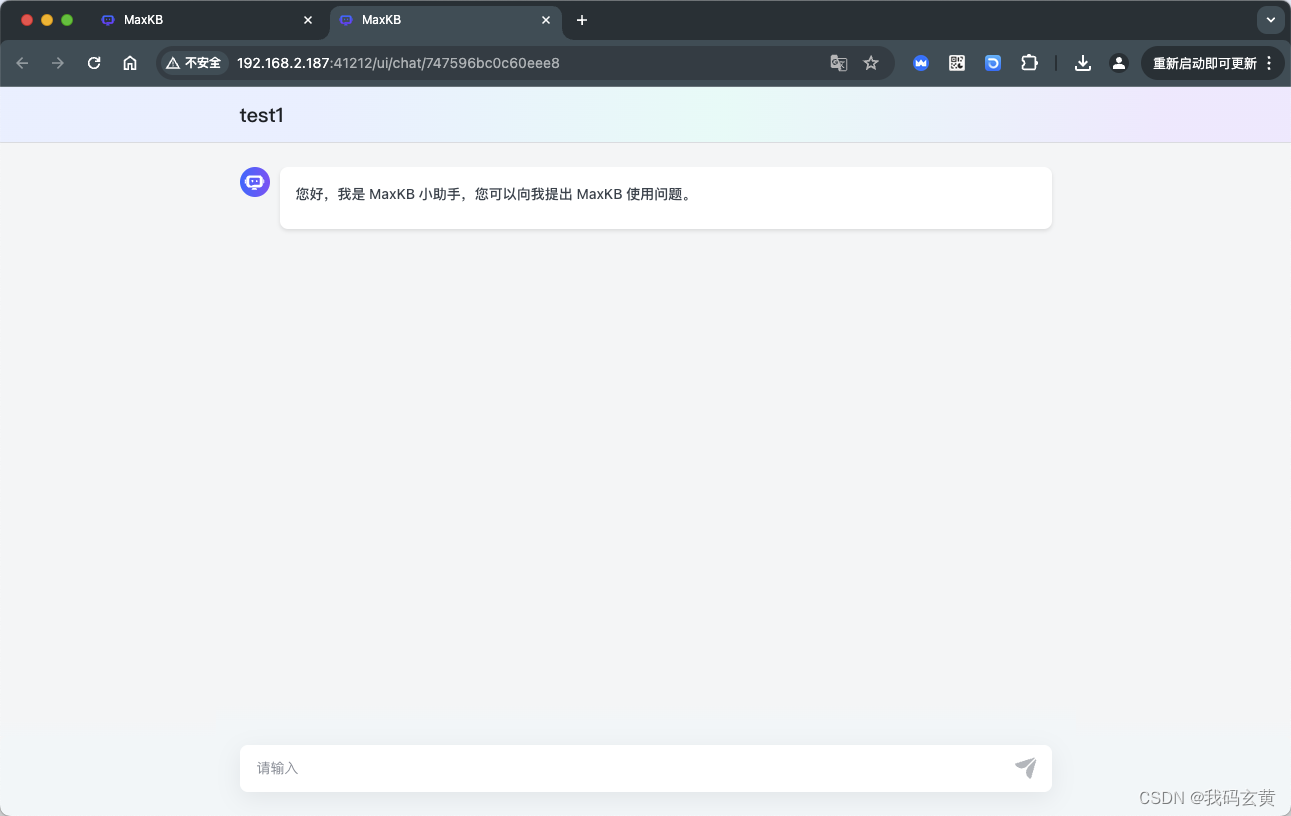
Task: Click the green fullscreen window button
Action: pos(67,20)
